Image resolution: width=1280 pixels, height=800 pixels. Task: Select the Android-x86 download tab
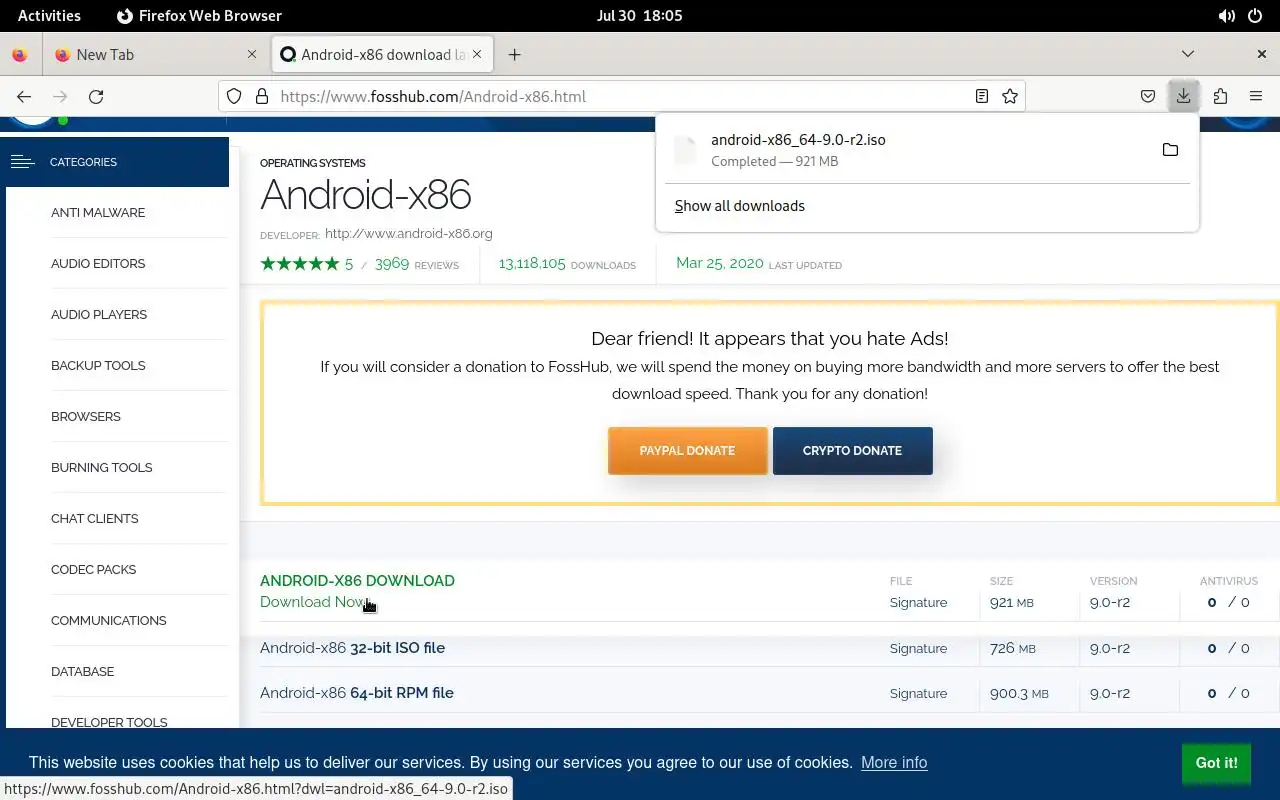coord(382,55)
